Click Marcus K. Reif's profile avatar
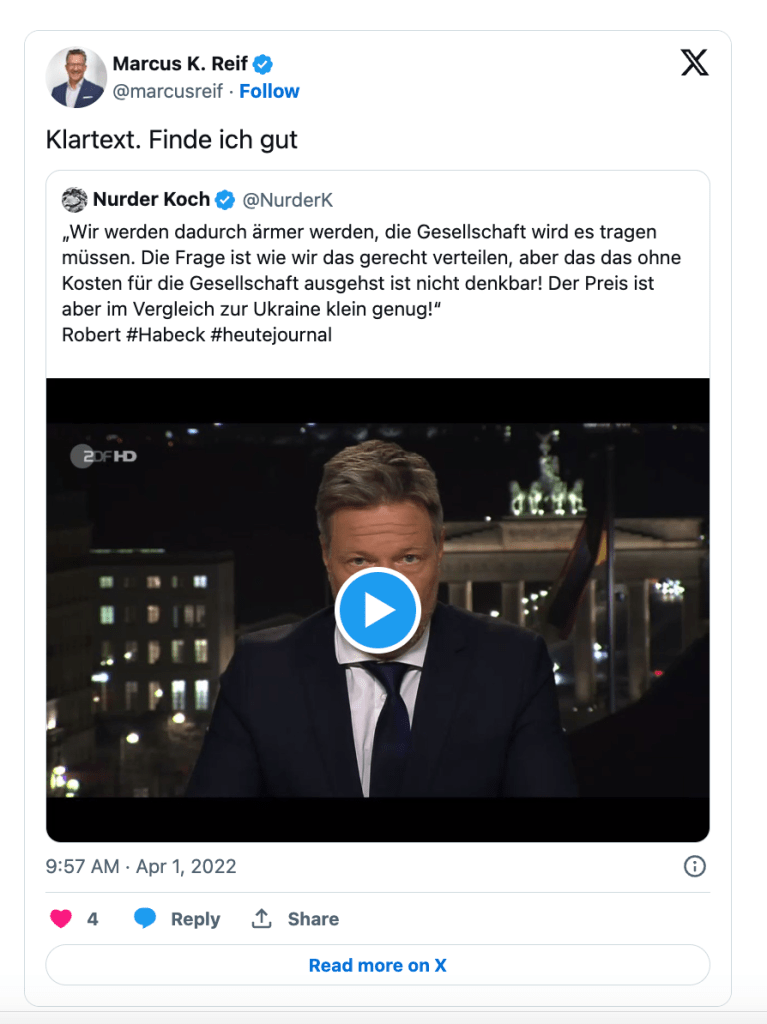 click(x=76, y=77)
